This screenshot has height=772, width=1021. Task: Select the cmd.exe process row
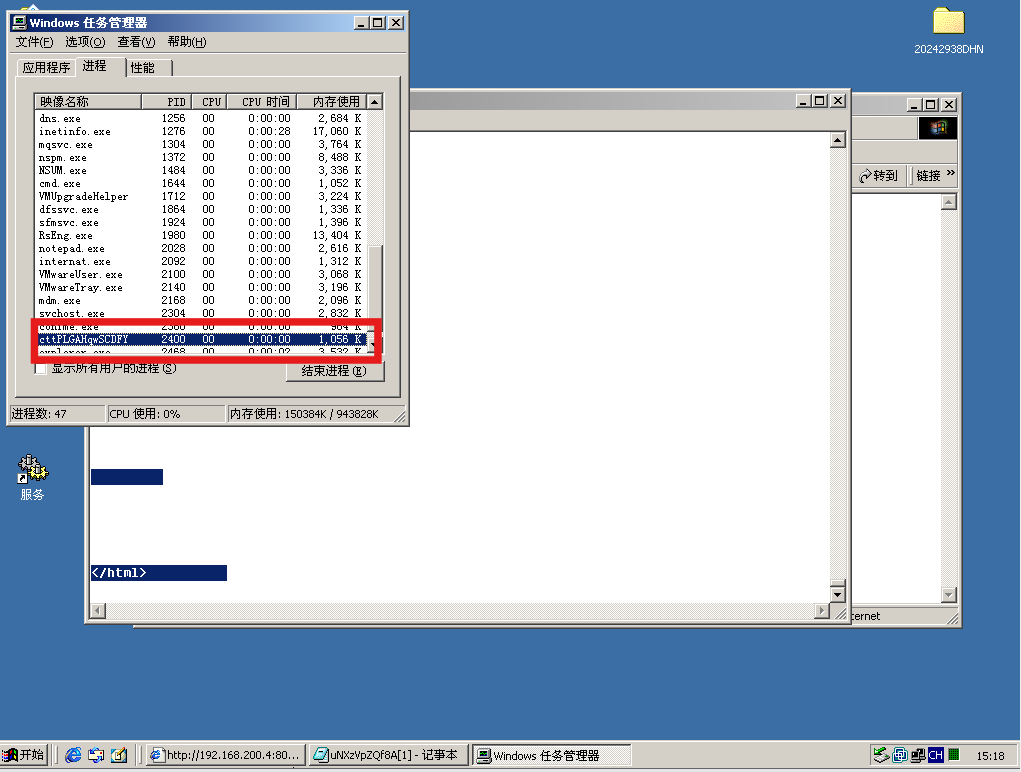[201, 184]
